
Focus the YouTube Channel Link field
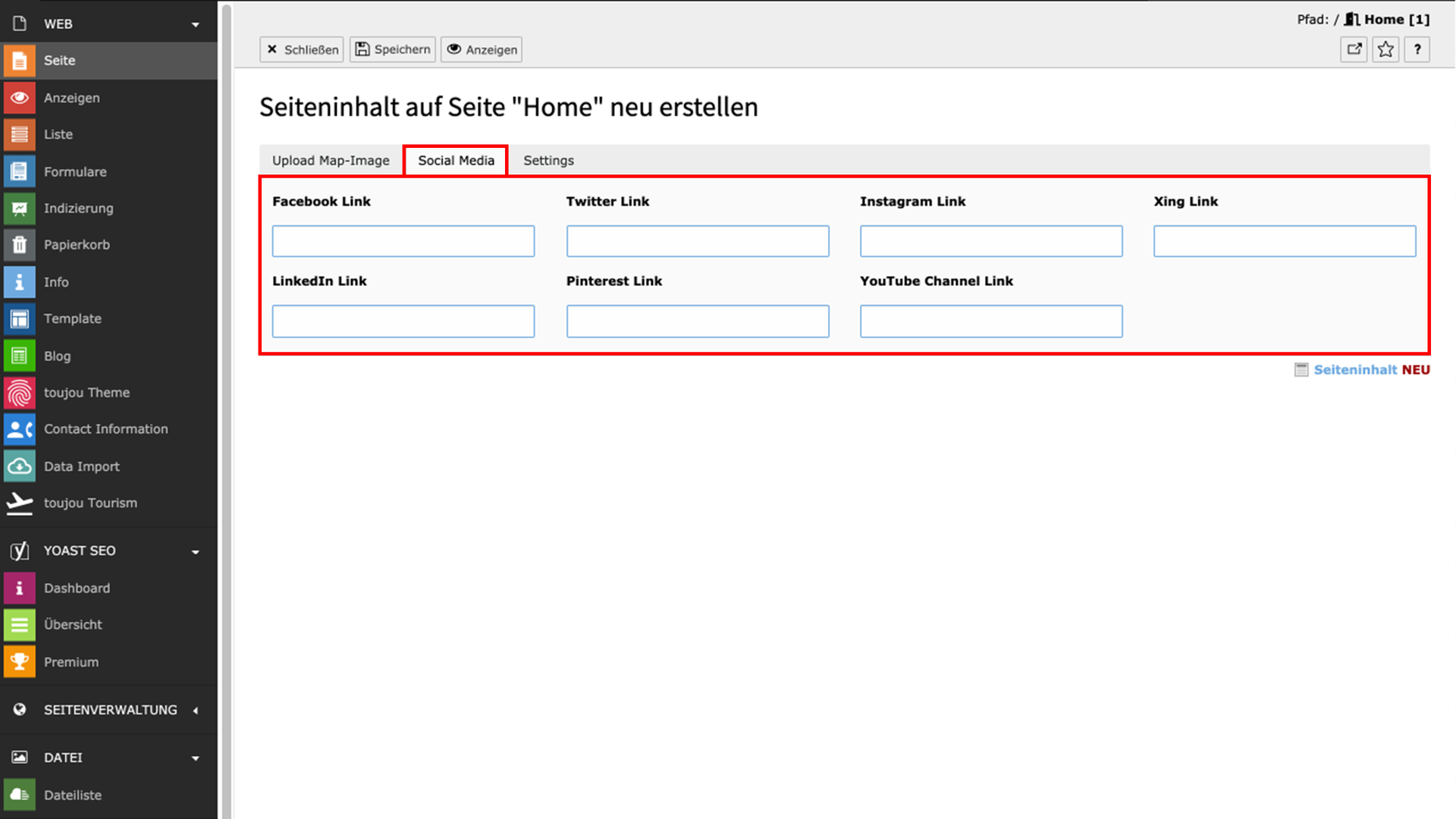click(990, 322)
